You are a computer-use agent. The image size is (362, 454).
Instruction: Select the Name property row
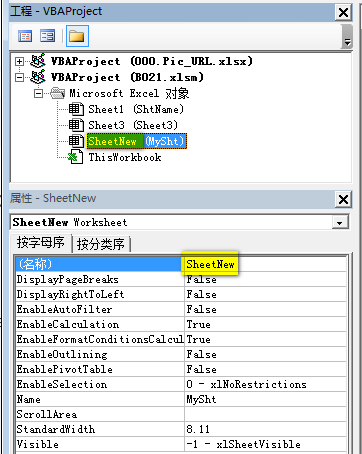[x=99, y=399]
